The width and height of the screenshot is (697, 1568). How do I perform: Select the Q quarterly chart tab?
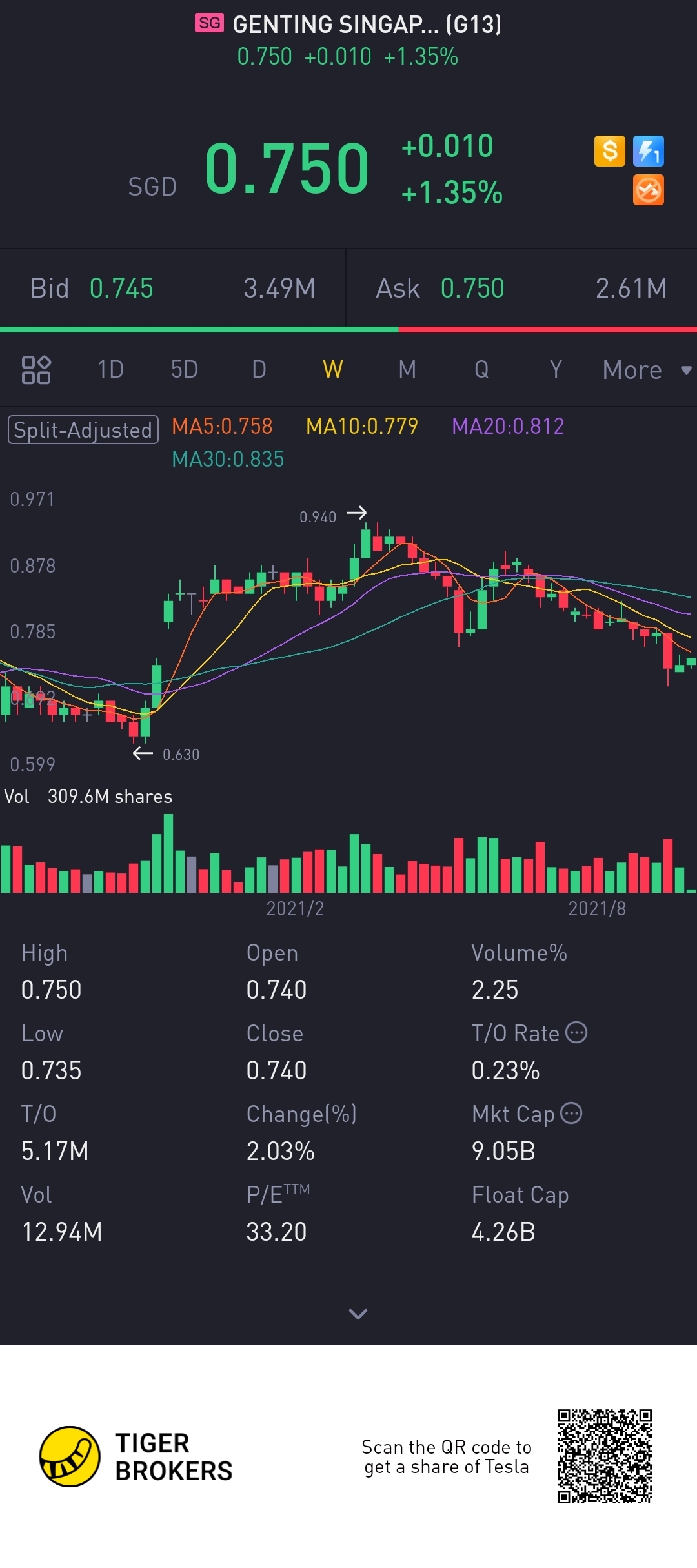(x=481, y=370)
